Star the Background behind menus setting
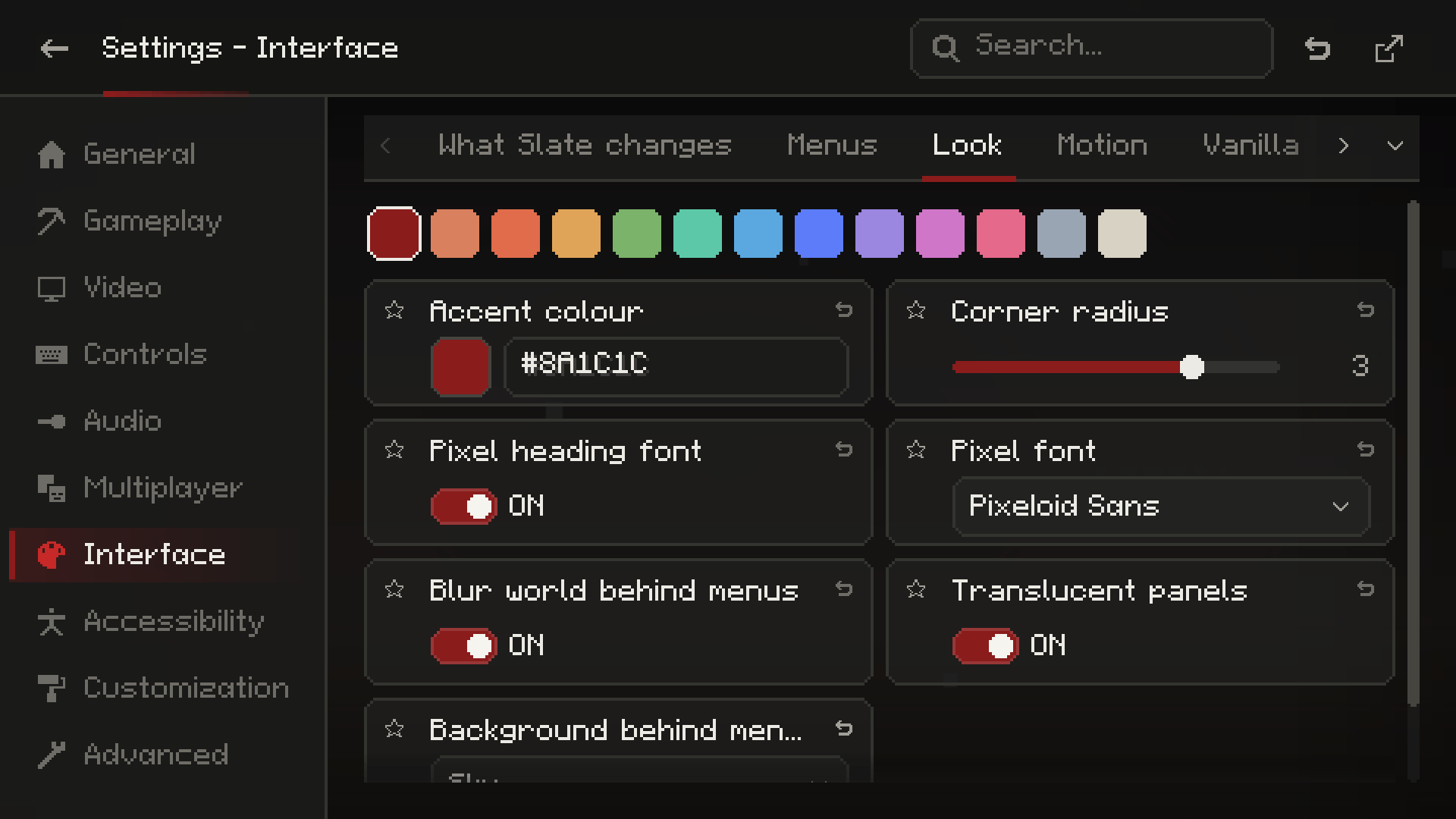The image size is (1456, 819). pos(394,729)
